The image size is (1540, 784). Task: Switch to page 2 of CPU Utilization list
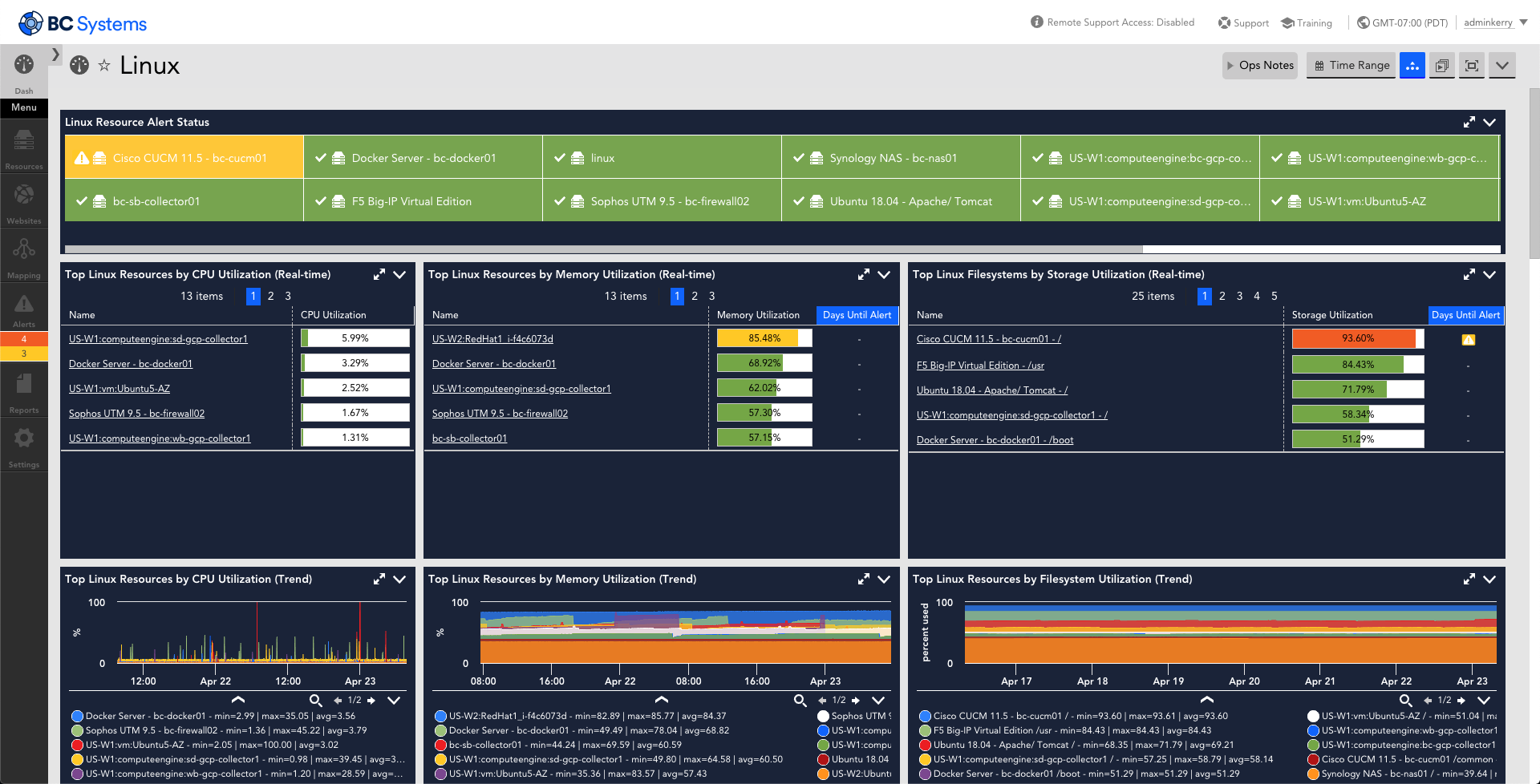point(270,296)
